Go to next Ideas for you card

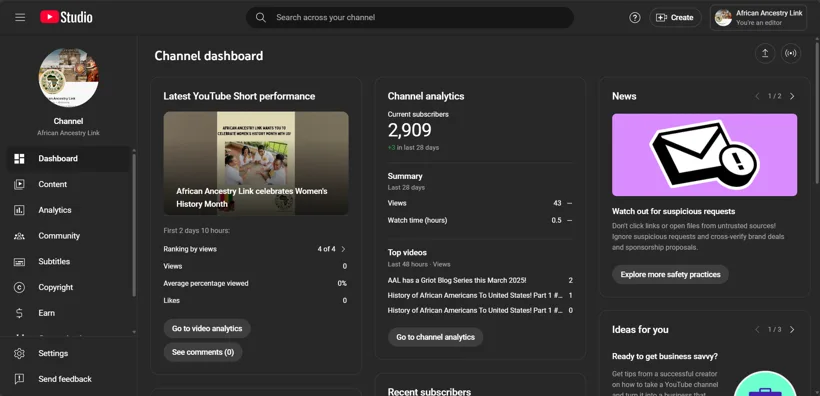tap(792, 330)
